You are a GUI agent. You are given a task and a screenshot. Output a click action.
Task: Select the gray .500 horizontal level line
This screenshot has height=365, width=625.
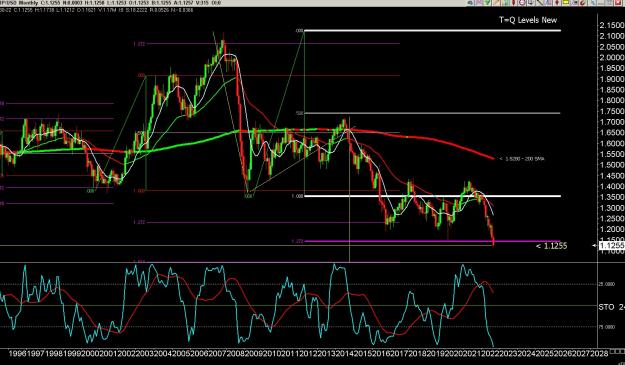(x=432, y=113)
